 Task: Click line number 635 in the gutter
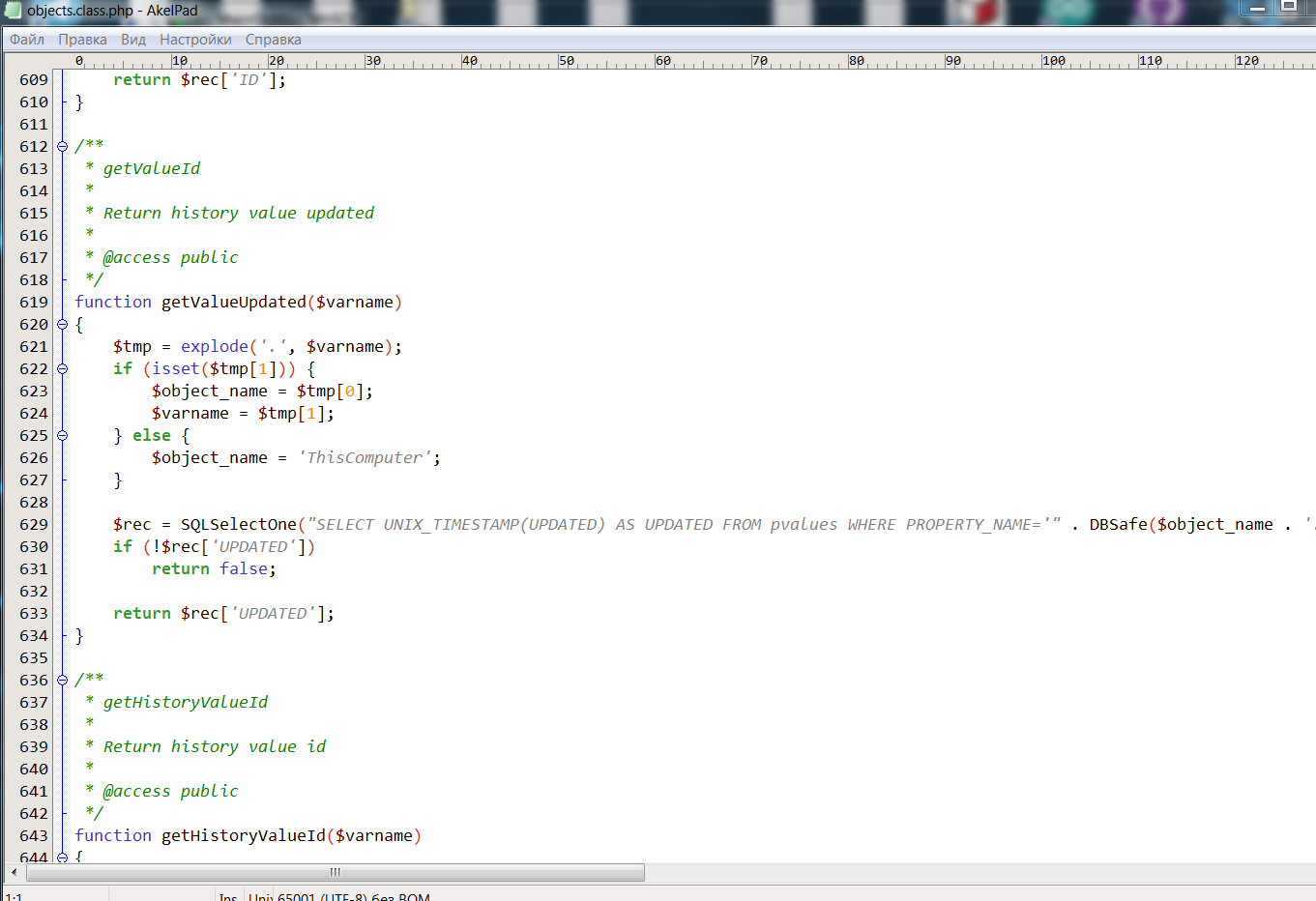[34, 657]
